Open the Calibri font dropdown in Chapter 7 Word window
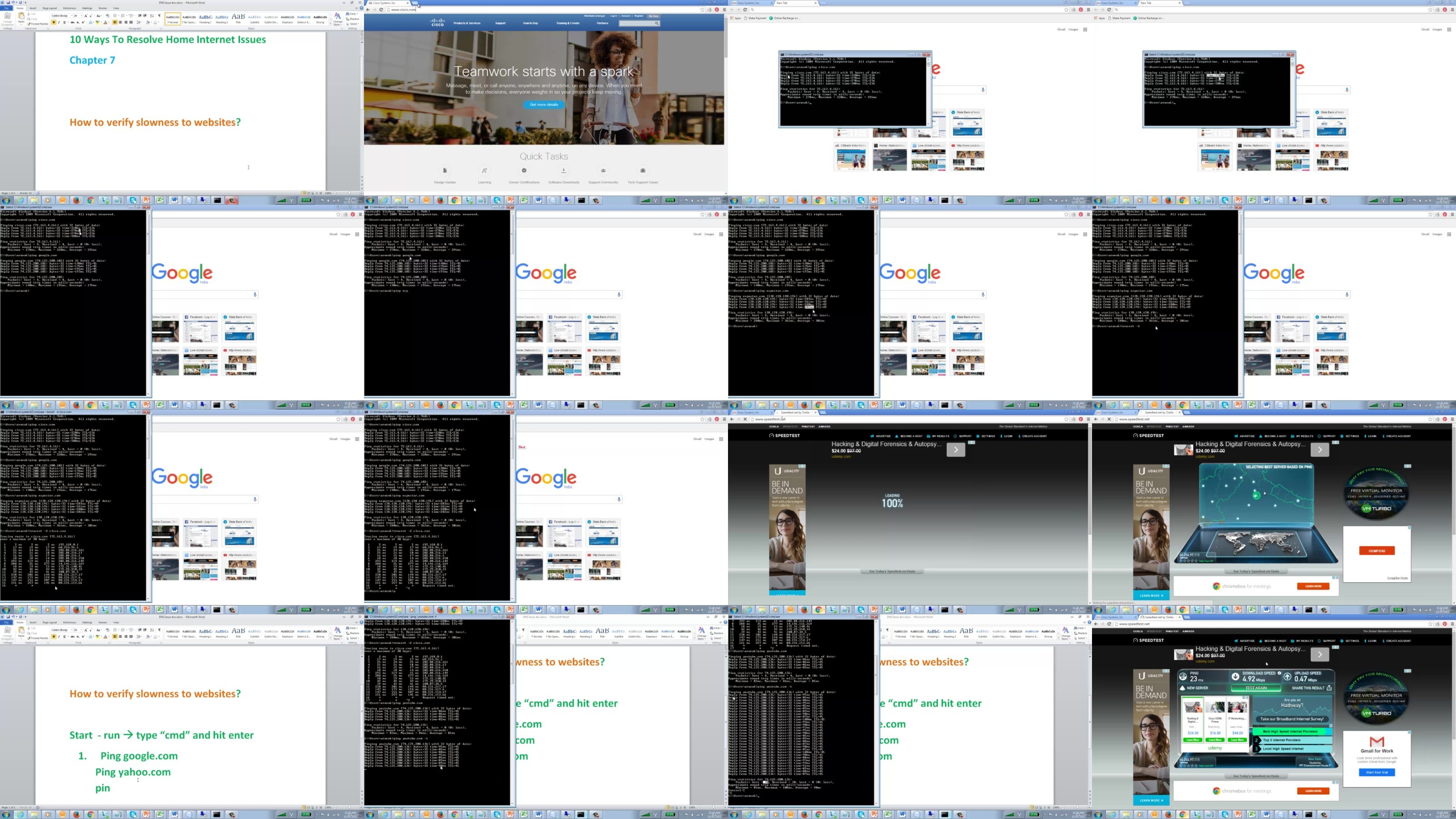 pos(72,16)
